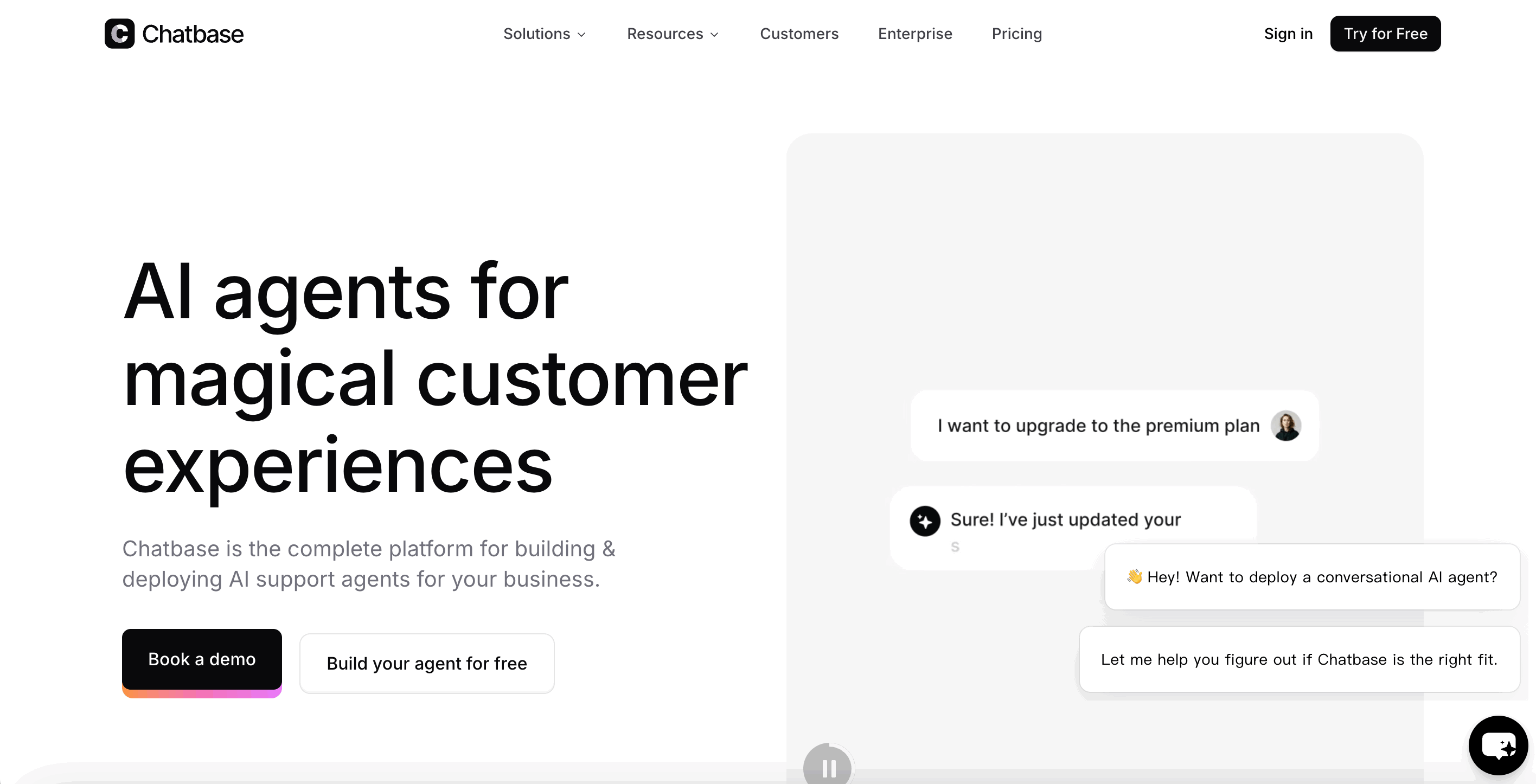Click the Chatbase logo icon
This screenshot has height=784, width=1536.
pos(119,34)
